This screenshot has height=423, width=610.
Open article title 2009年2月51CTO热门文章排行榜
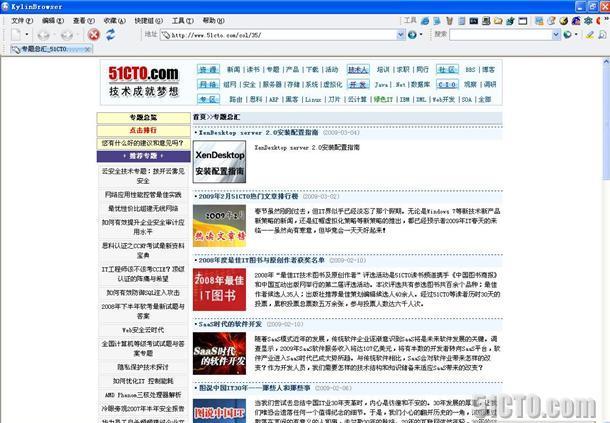[x=248, y=197]
